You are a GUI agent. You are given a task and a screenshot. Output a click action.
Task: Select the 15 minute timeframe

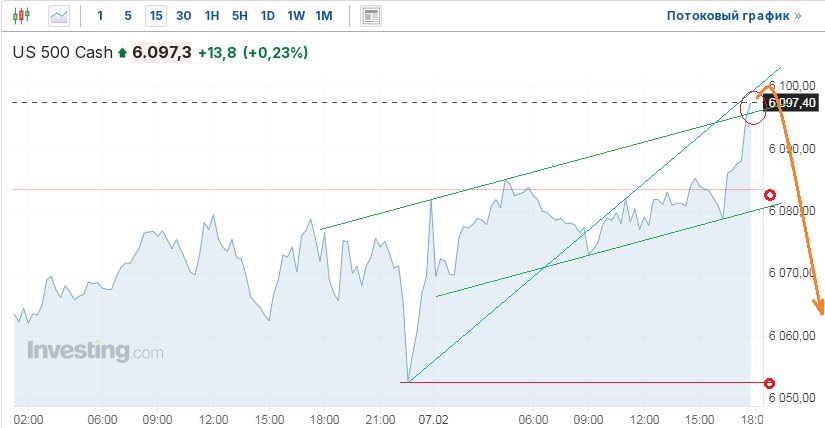[155, 16]
